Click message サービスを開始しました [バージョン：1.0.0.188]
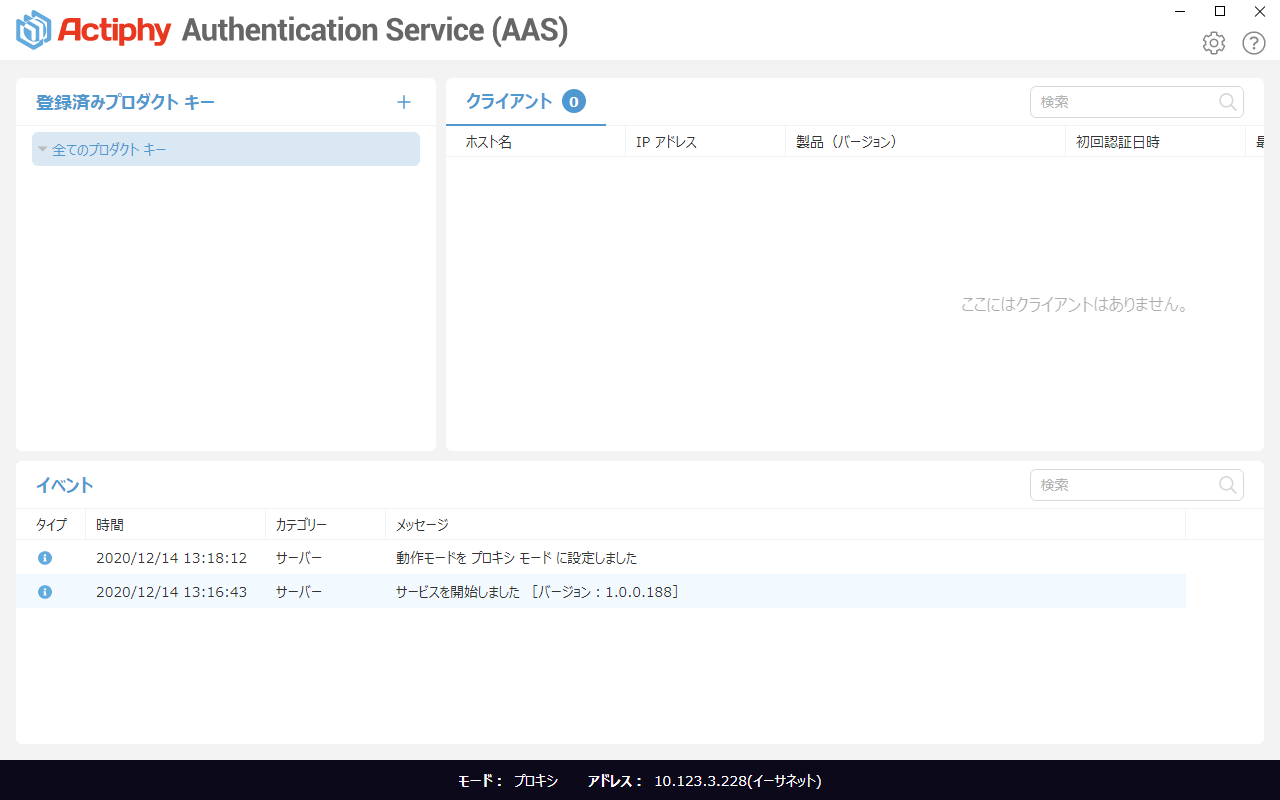This screenshot has width=1280, height=800. (x=538, y=592)
